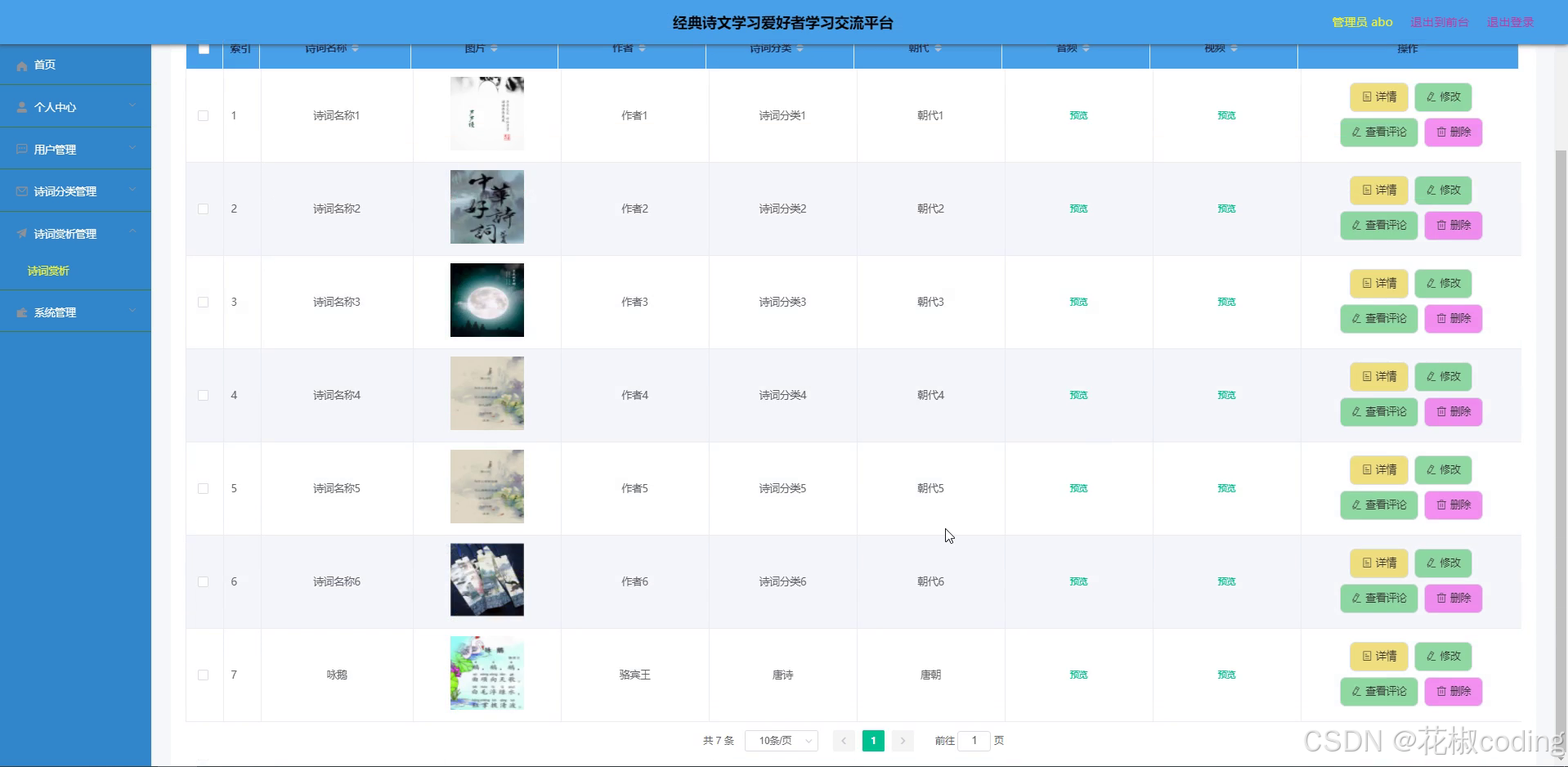This screenshot has width=1568, height=767.
Task: Click the document icon on row 1's 详情 button
Action: [x=1366, y=96]
